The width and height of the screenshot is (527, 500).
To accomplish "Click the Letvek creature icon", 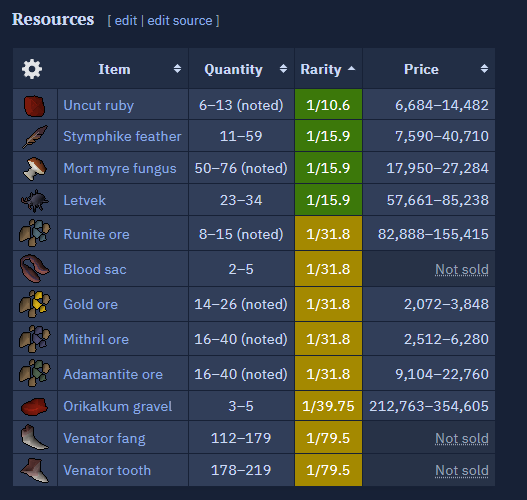I will pos(35,201).
